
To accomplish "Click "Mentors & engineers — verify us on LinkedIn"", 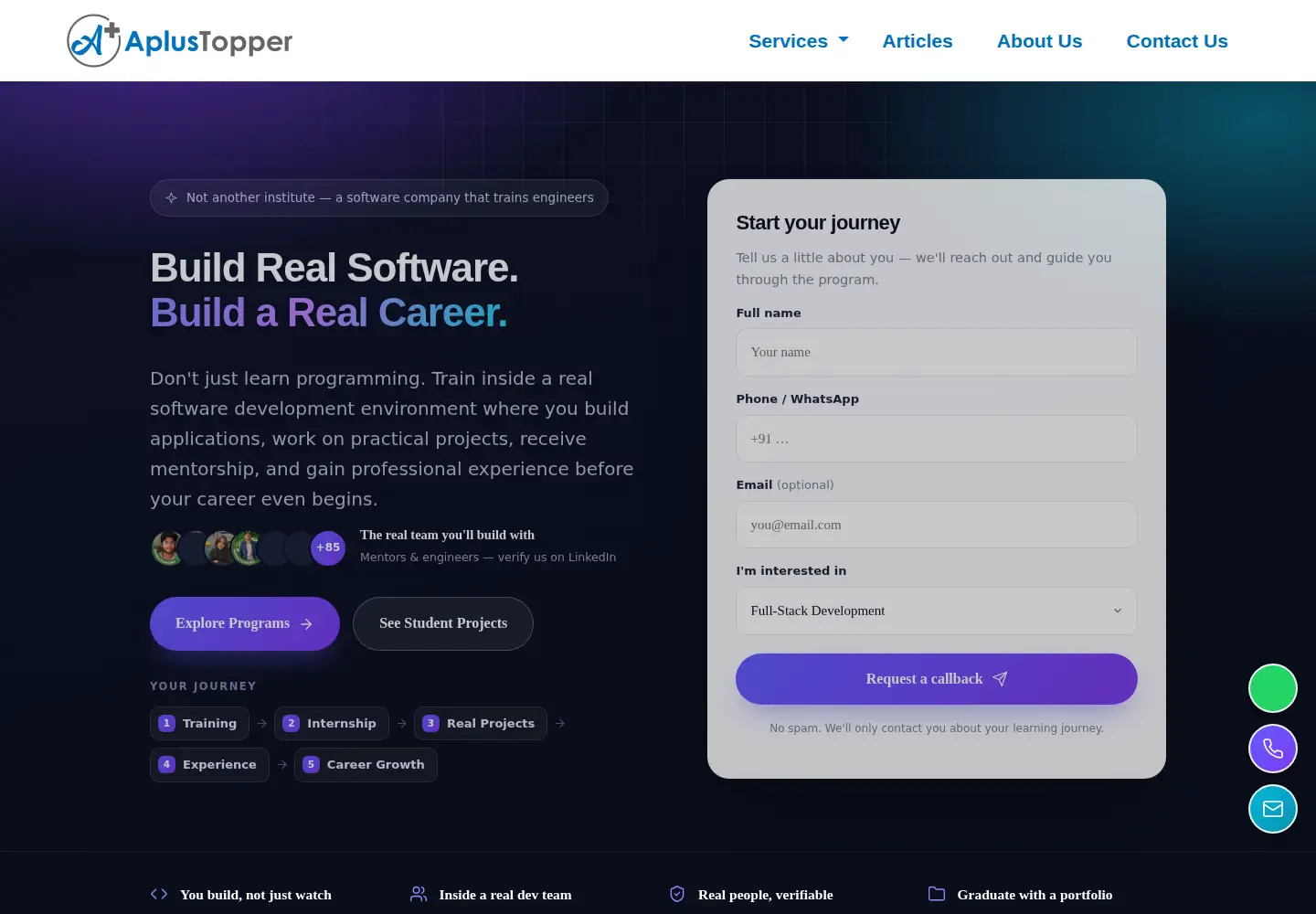I will pos(488,558).
